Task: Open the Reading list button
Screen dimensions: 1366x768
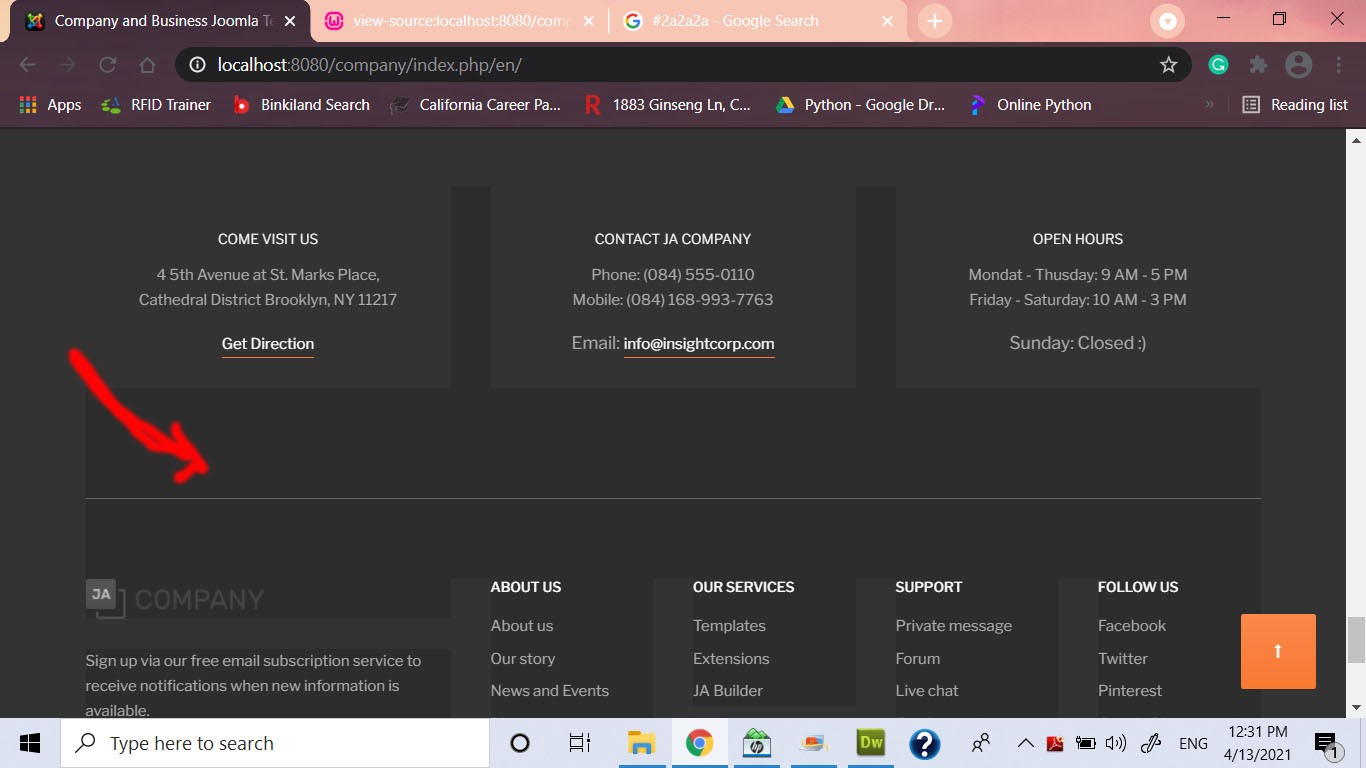Action: [x=1294, y=105]
